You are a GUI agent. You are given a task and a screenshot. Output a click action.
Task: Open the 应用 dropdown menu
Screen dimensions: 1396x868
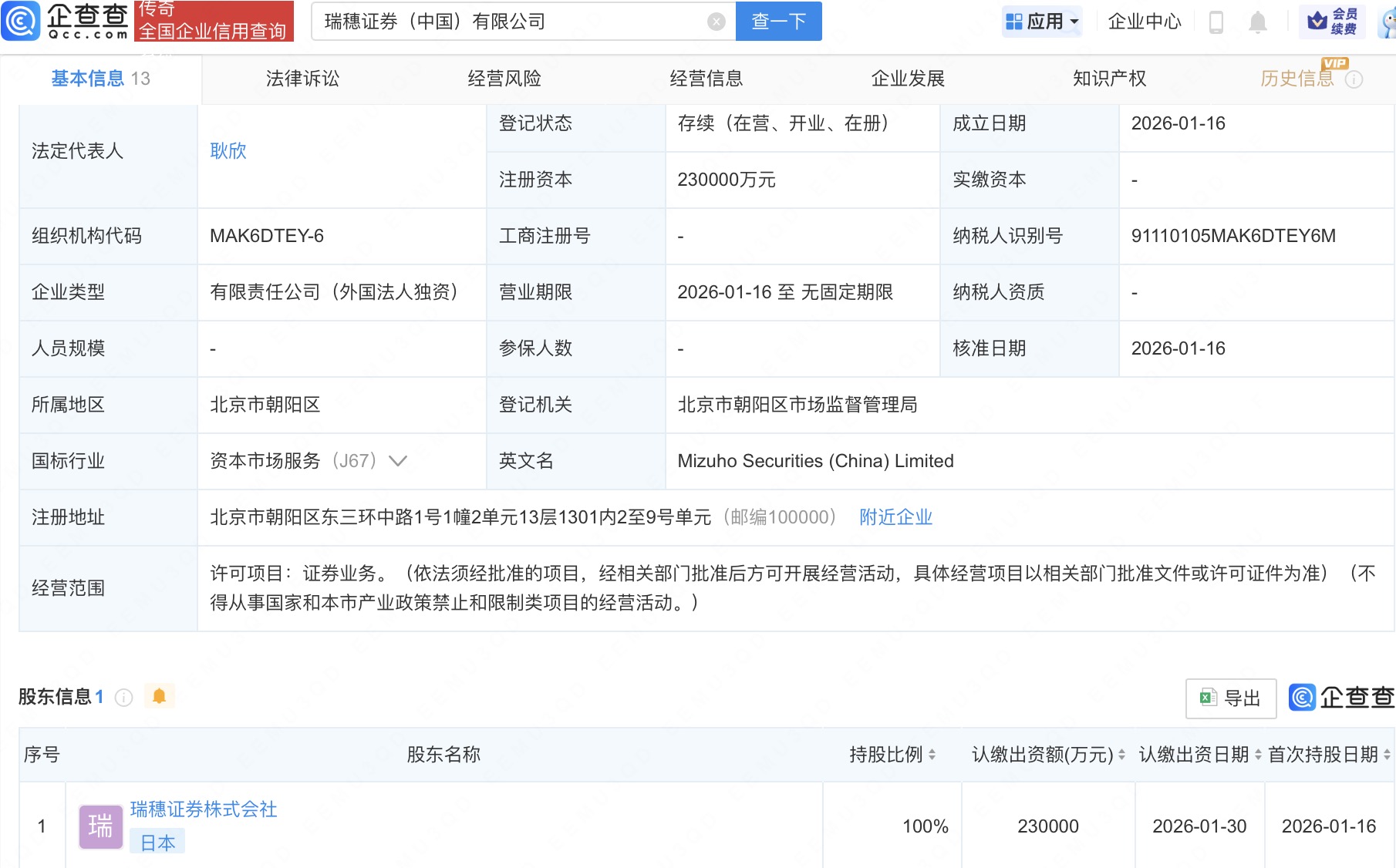click(x=1042, y=22)
